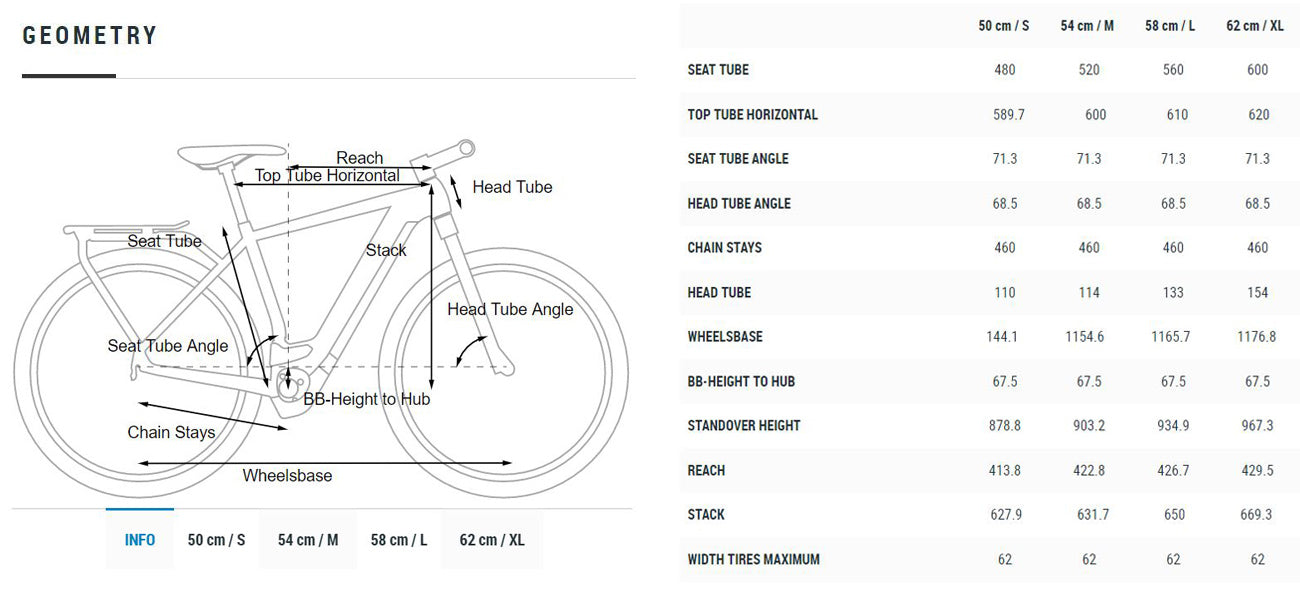Image resolution: width=1300 pixels, height=600 pixels.
Task: Click the GEOMETRY heading
Action: click(x=90, y=36)
